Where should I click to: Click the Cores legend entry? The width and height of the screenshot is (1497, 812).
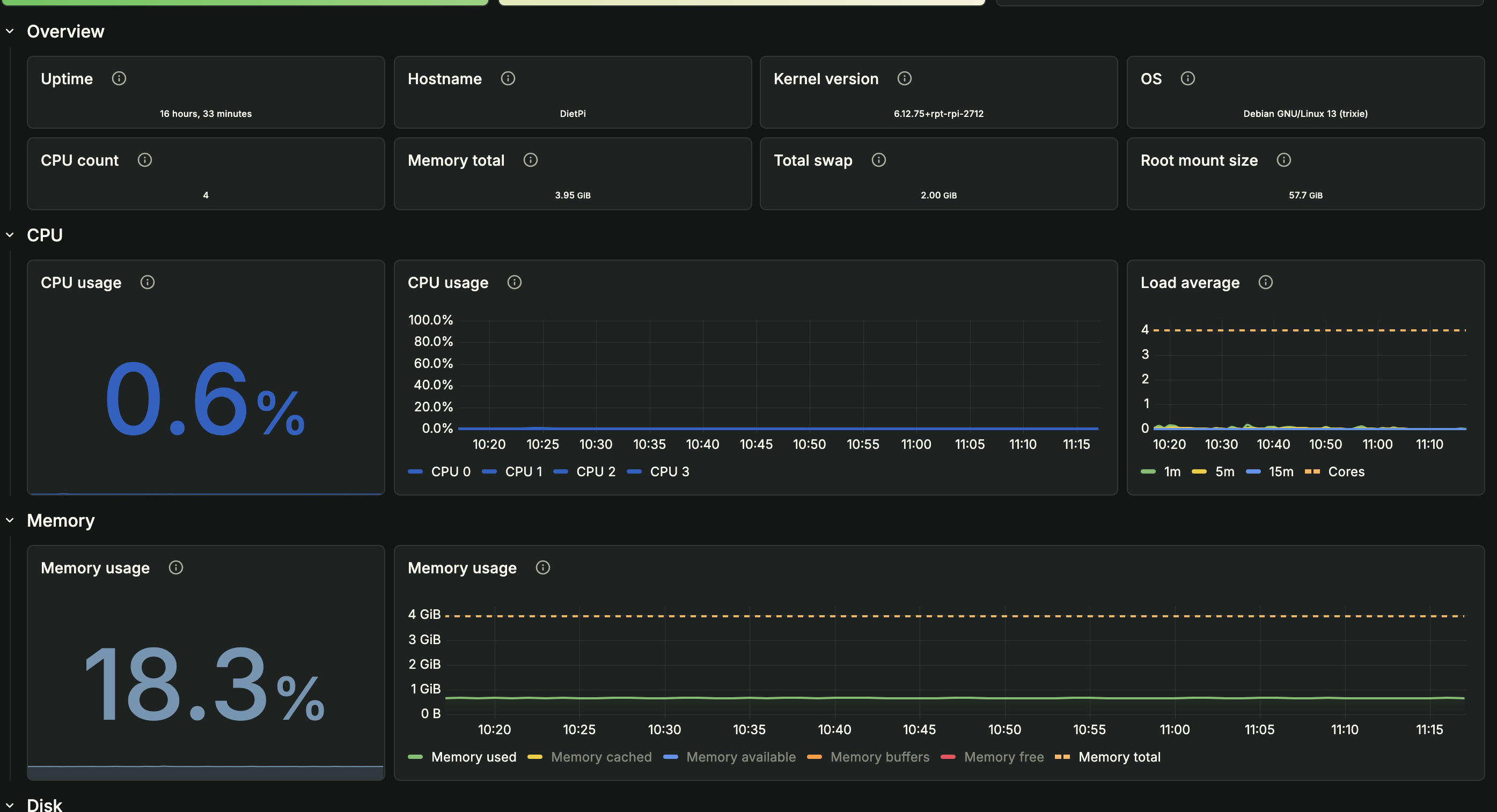[x=1346, y=471]
